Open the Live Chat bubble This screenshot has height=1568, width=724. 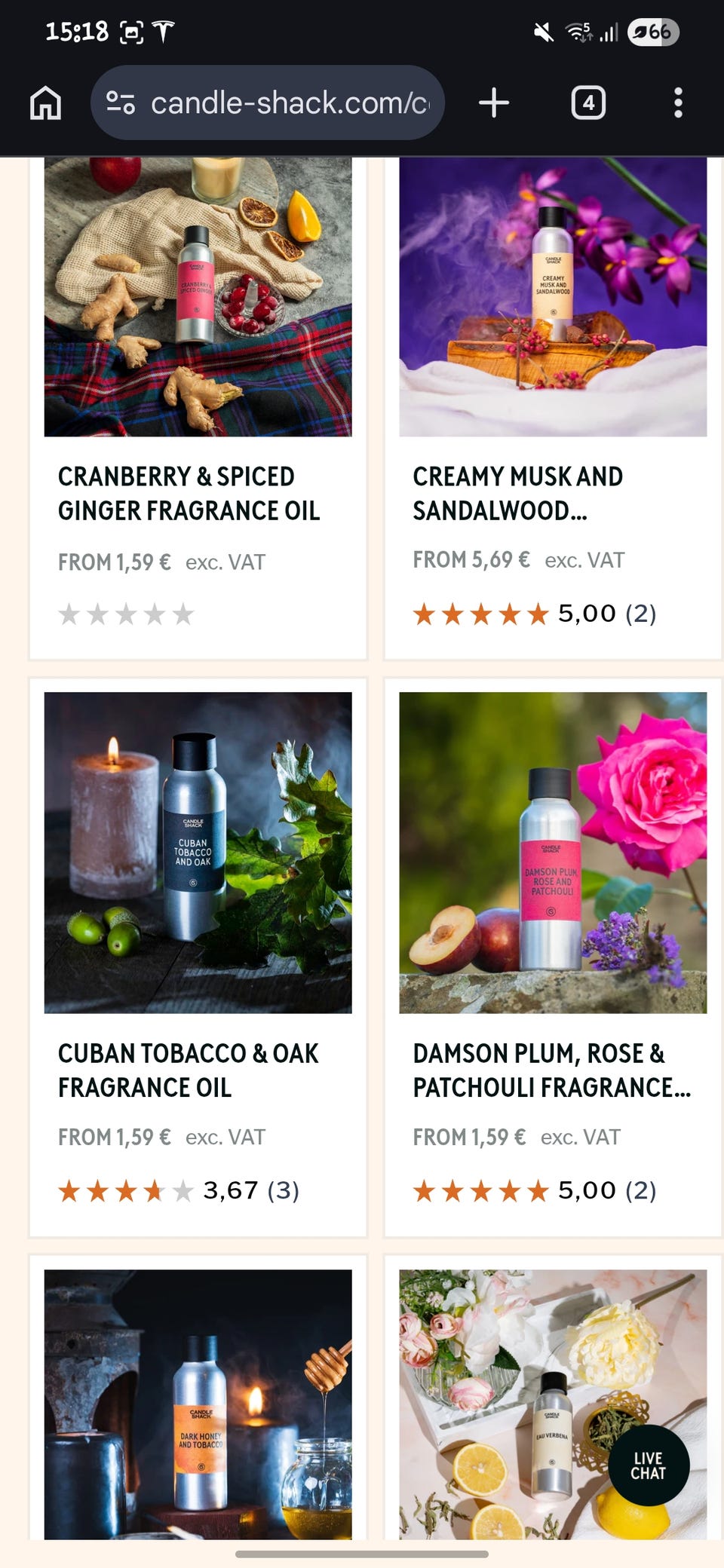[x=648, y=1465]
